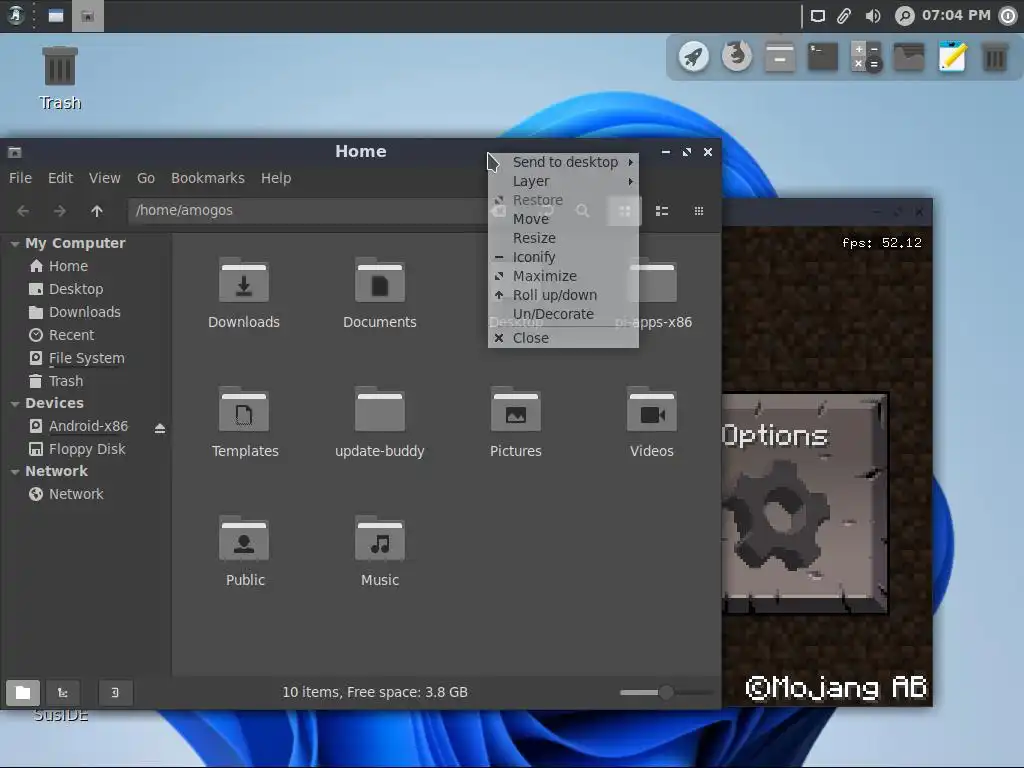Select File System in the sidebar
The height and width of the screenshot is (768, 1024).
[x=86, y=358]
